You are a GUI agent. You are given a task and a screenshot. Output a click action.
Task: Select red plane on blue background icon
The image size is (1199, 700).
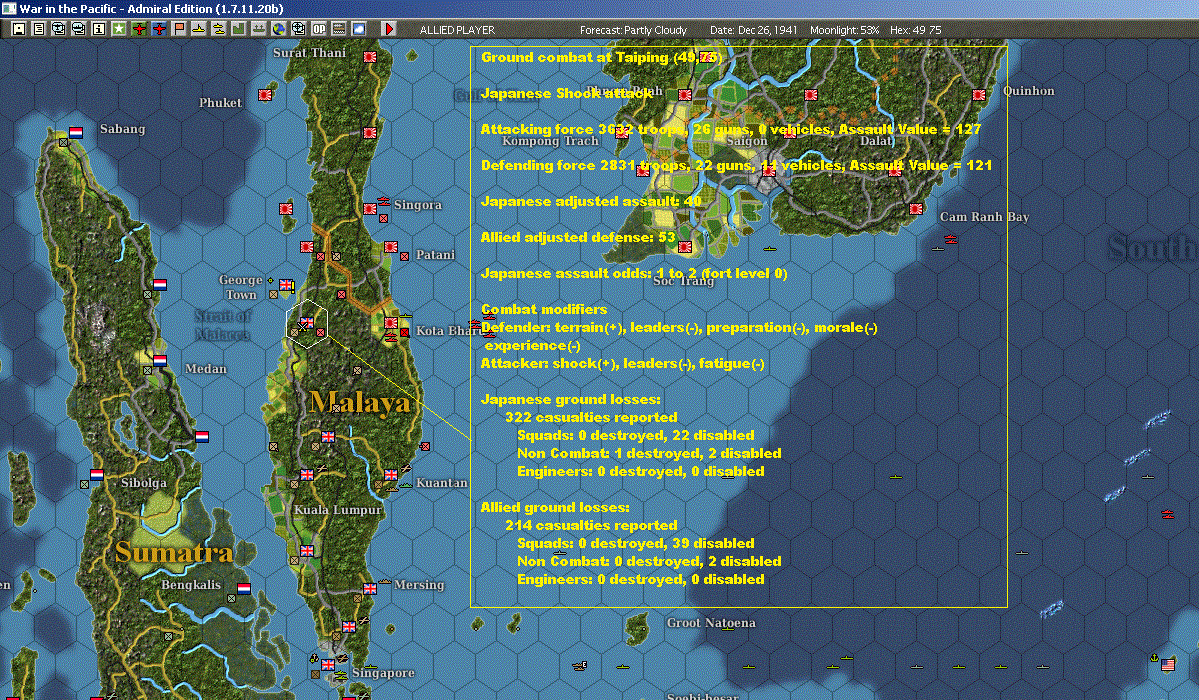pyautogui.click(x=159, y=29)
